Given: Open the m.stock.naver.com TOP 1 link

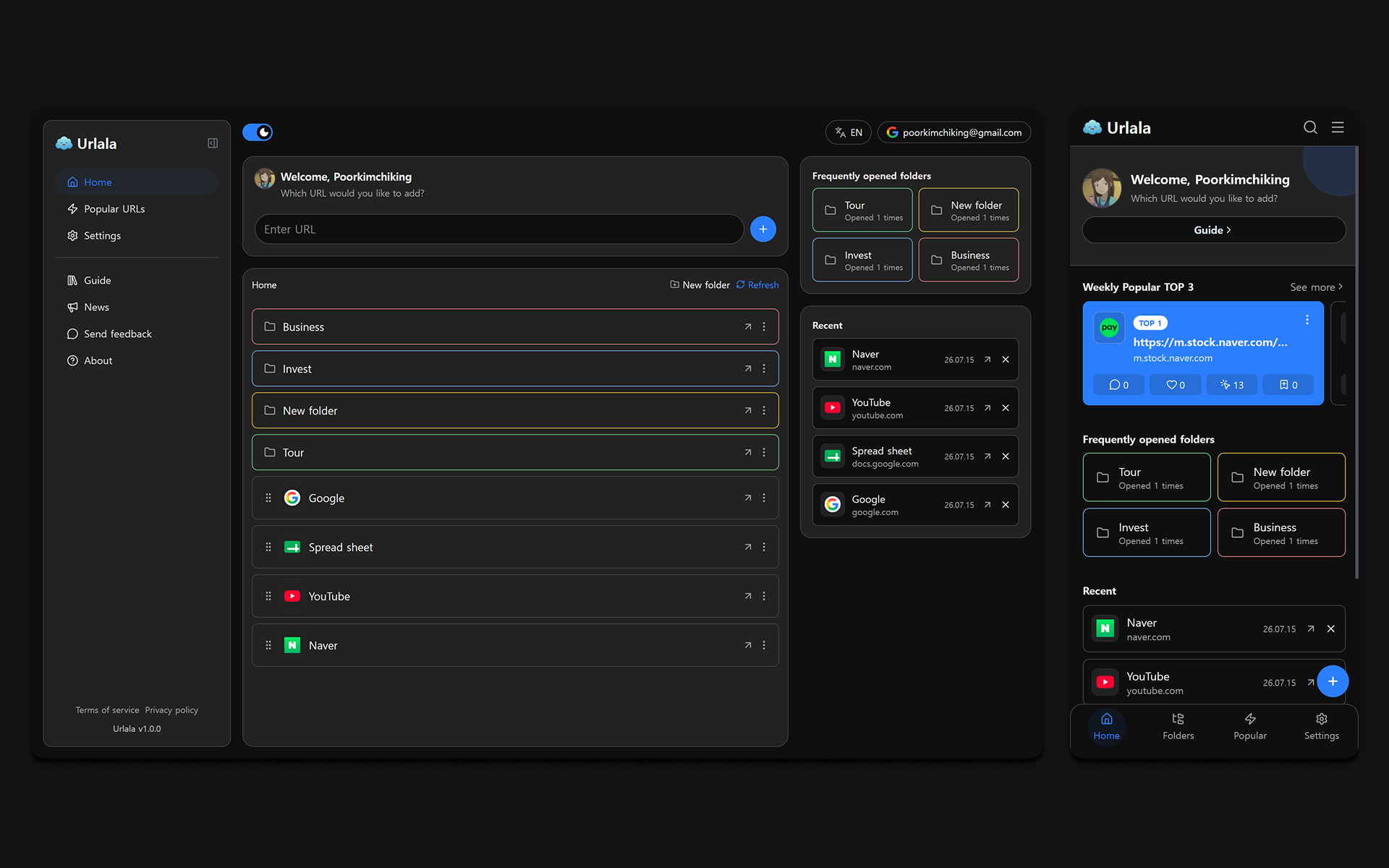Looking at the screenshot, I should (x=1210, y=343).
